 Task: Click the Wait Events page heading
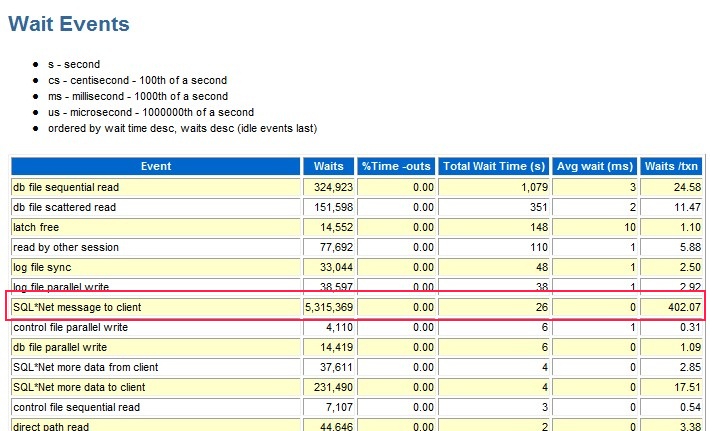pyautogui.click(x=69, y=24)
